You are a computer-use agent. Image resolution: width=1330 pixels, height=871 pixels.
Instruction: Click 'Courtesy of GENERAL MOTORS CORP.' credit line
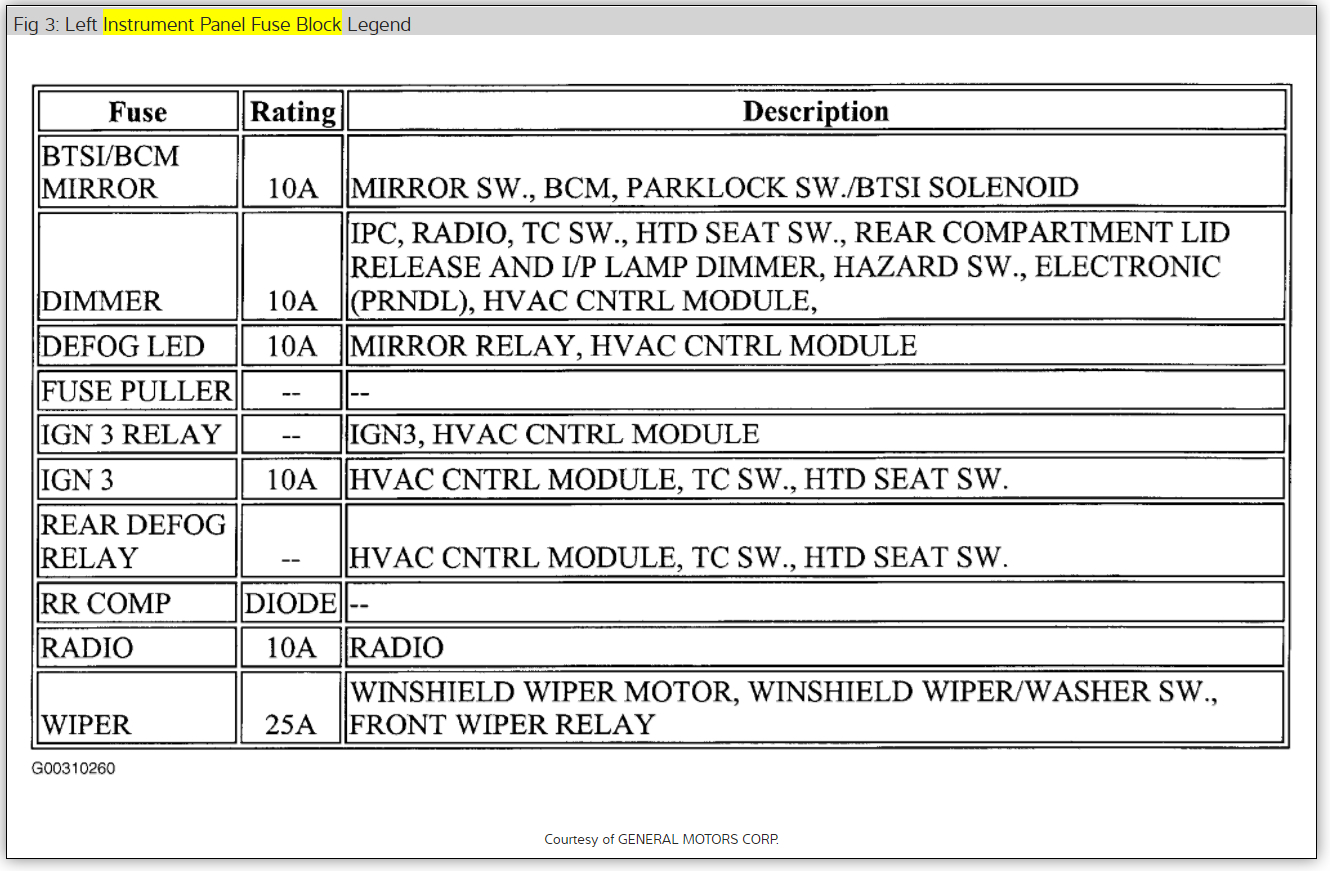click(x=661, y=839)
